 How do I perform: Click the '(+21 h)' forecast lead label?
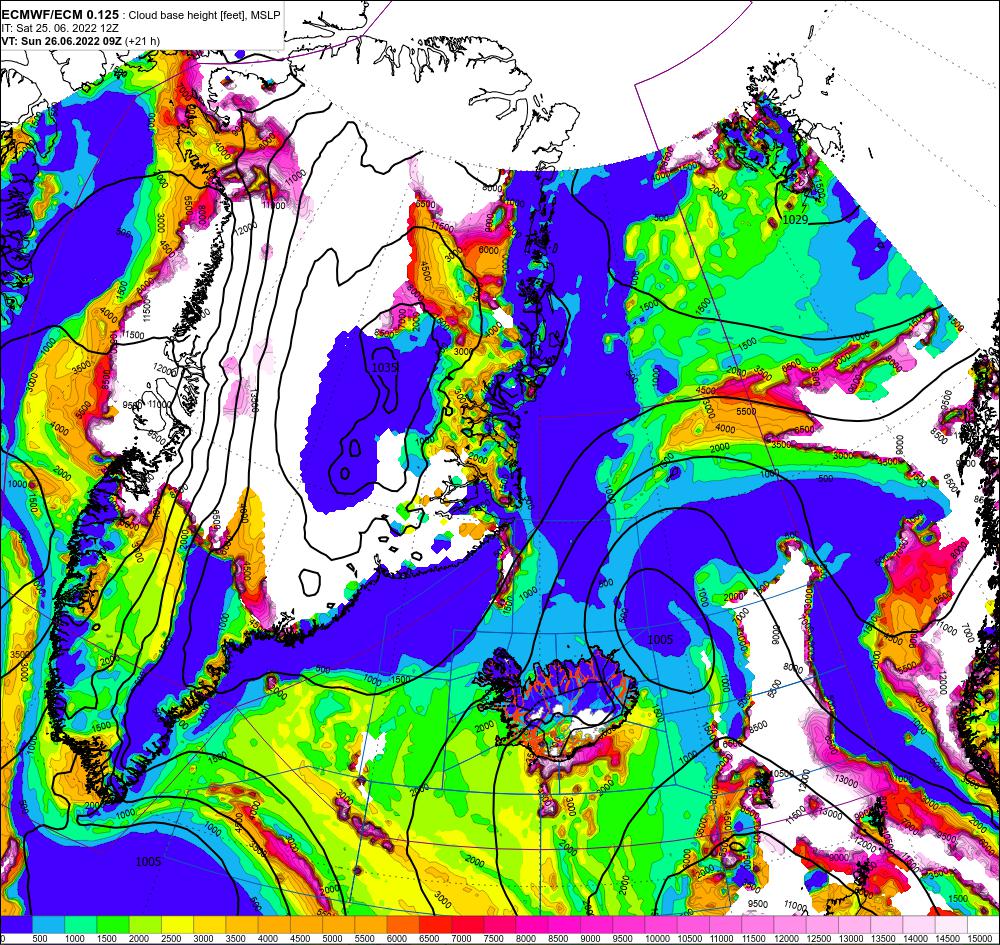click(142, 41)
